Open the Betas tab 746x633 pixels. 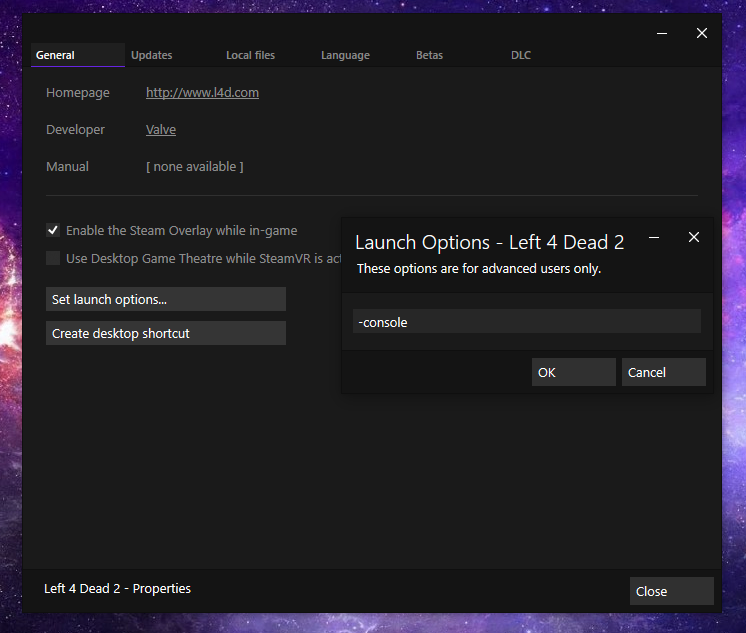tap(429, 55)
